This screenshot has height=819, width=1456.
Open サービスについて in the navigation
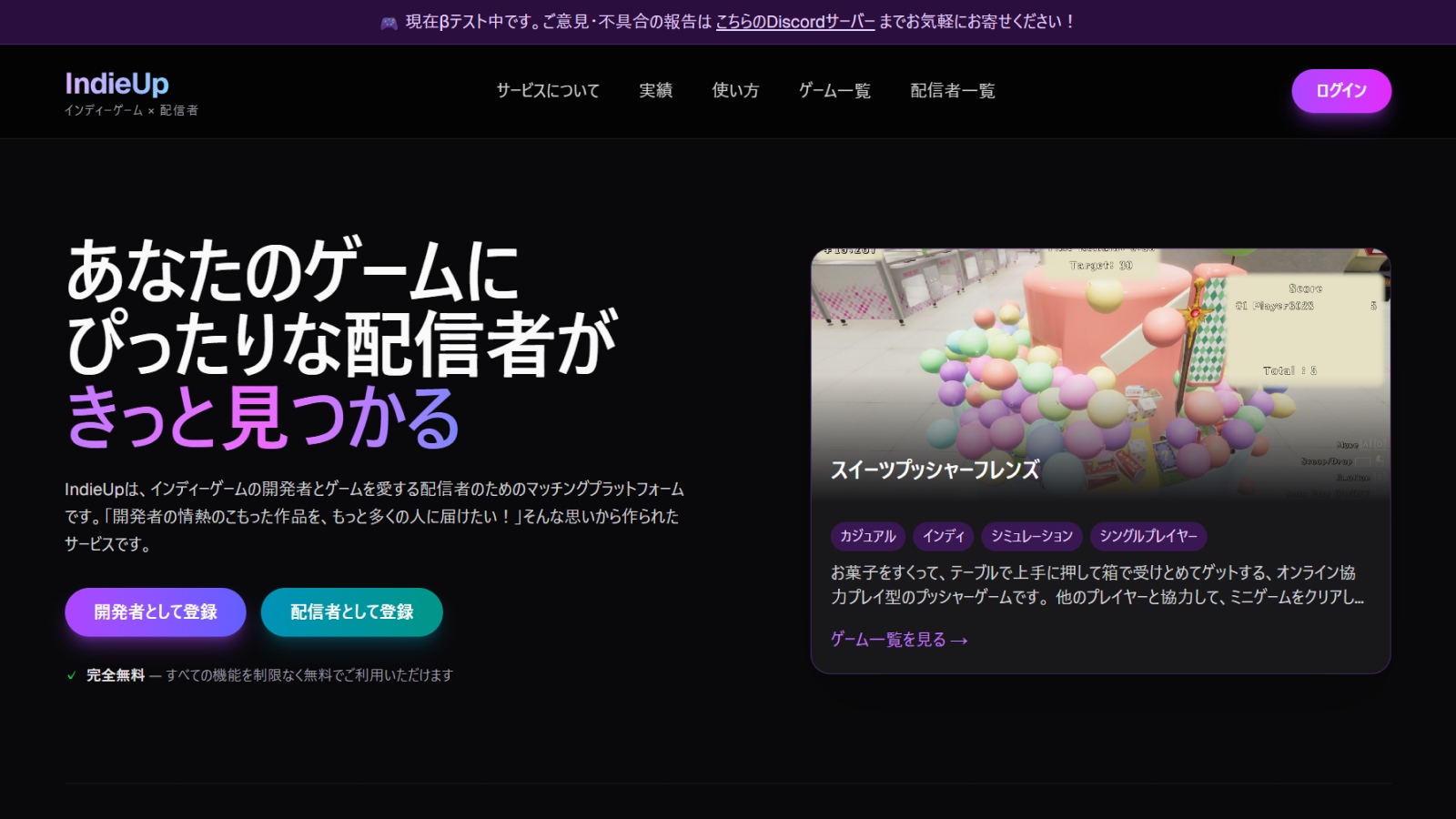(x=546, y=91)
